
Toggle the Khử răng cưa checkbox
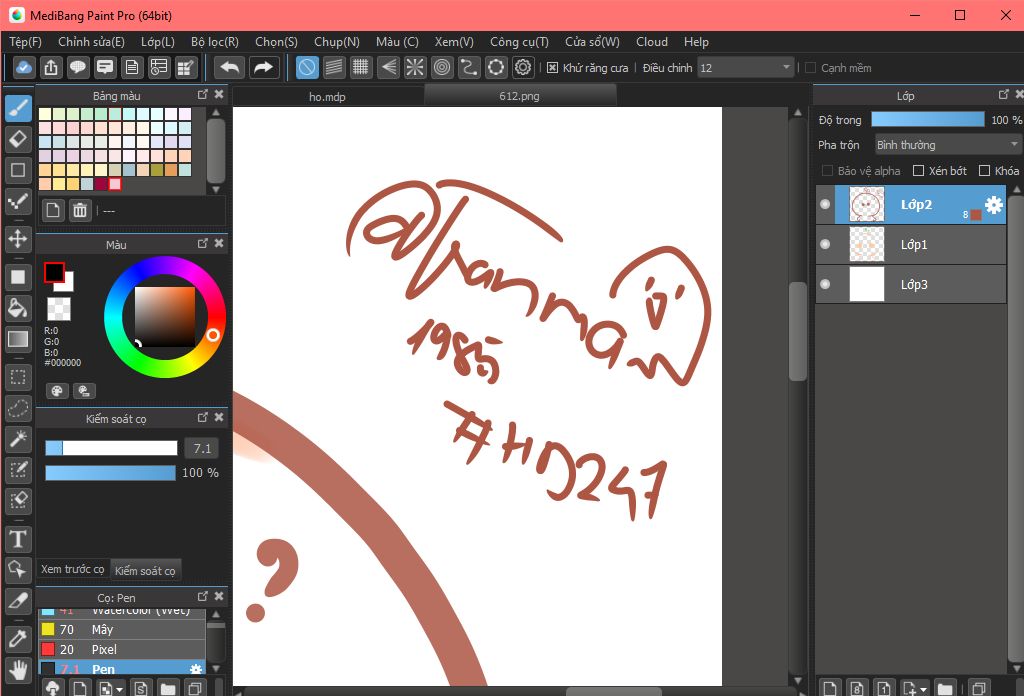[x=552, y=68]
